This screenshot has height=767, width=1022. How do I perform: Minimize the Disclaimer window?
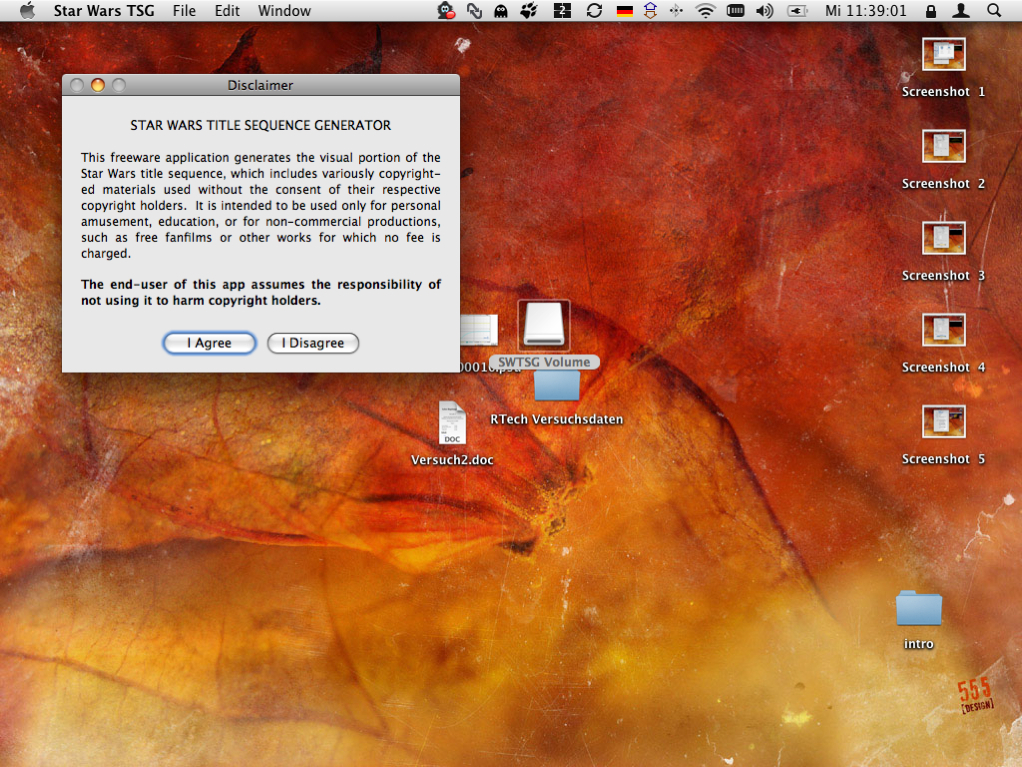coord(98,85)
